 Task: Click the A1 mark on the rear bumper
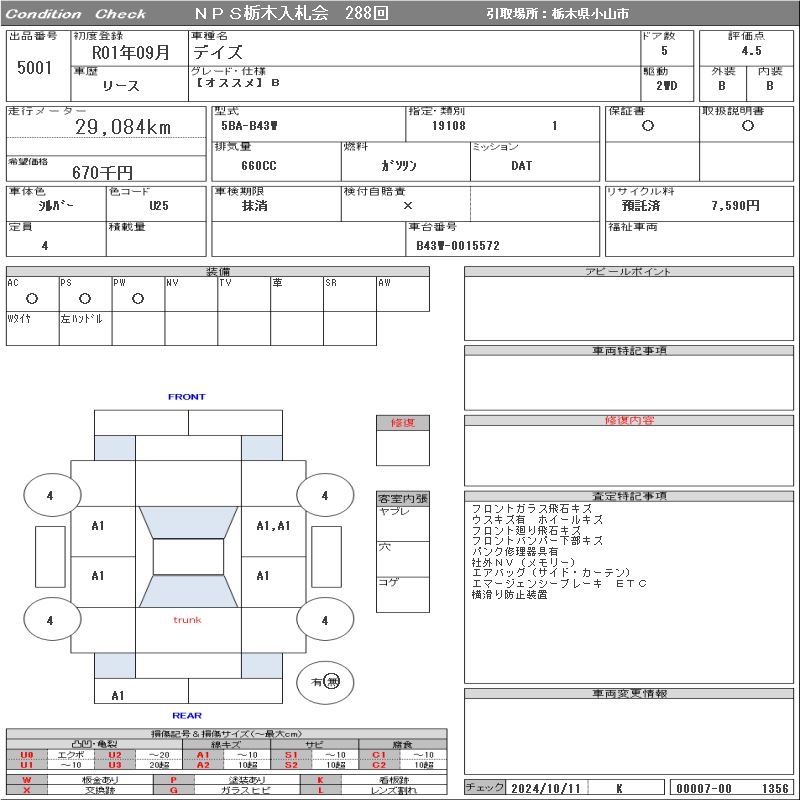point(118,695)
